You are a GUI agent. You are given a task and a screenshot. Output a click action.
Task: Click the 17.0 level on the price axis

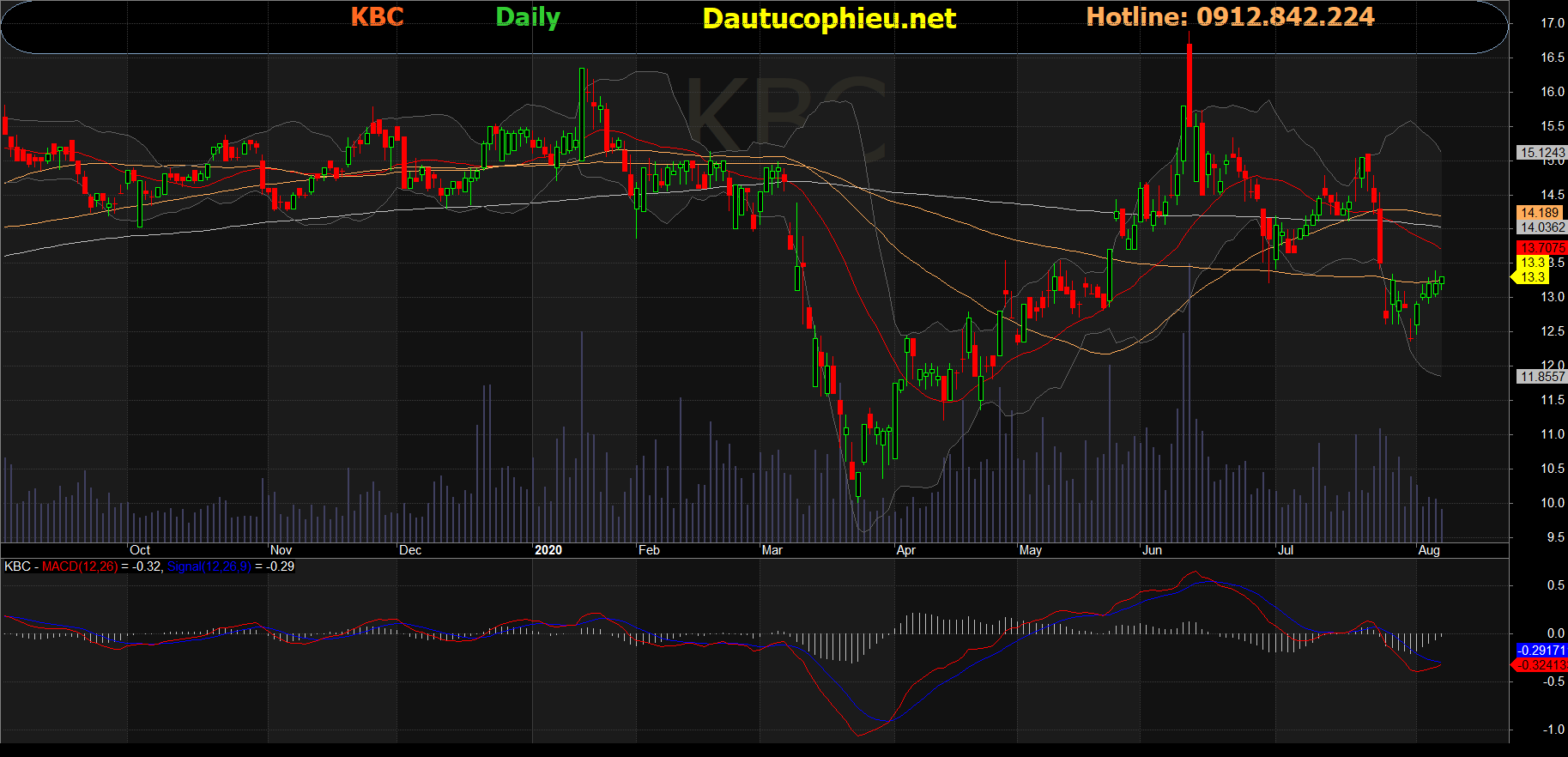pos(1552,23)
